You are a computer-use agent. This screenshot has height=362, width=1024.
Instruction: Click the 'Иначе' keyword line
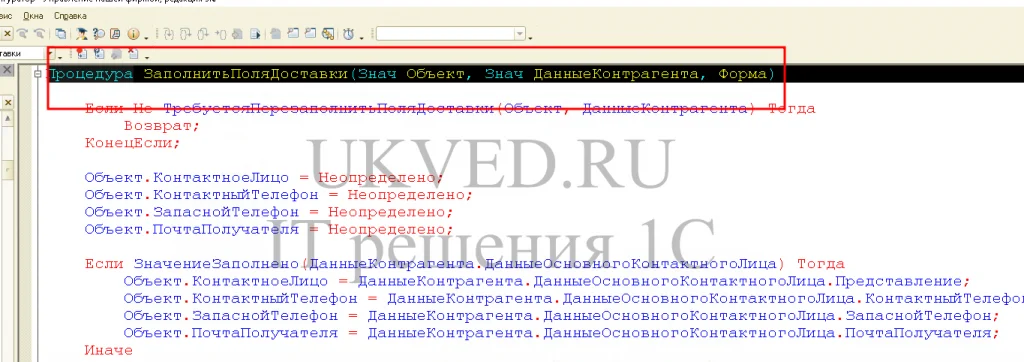pos(108,350)
